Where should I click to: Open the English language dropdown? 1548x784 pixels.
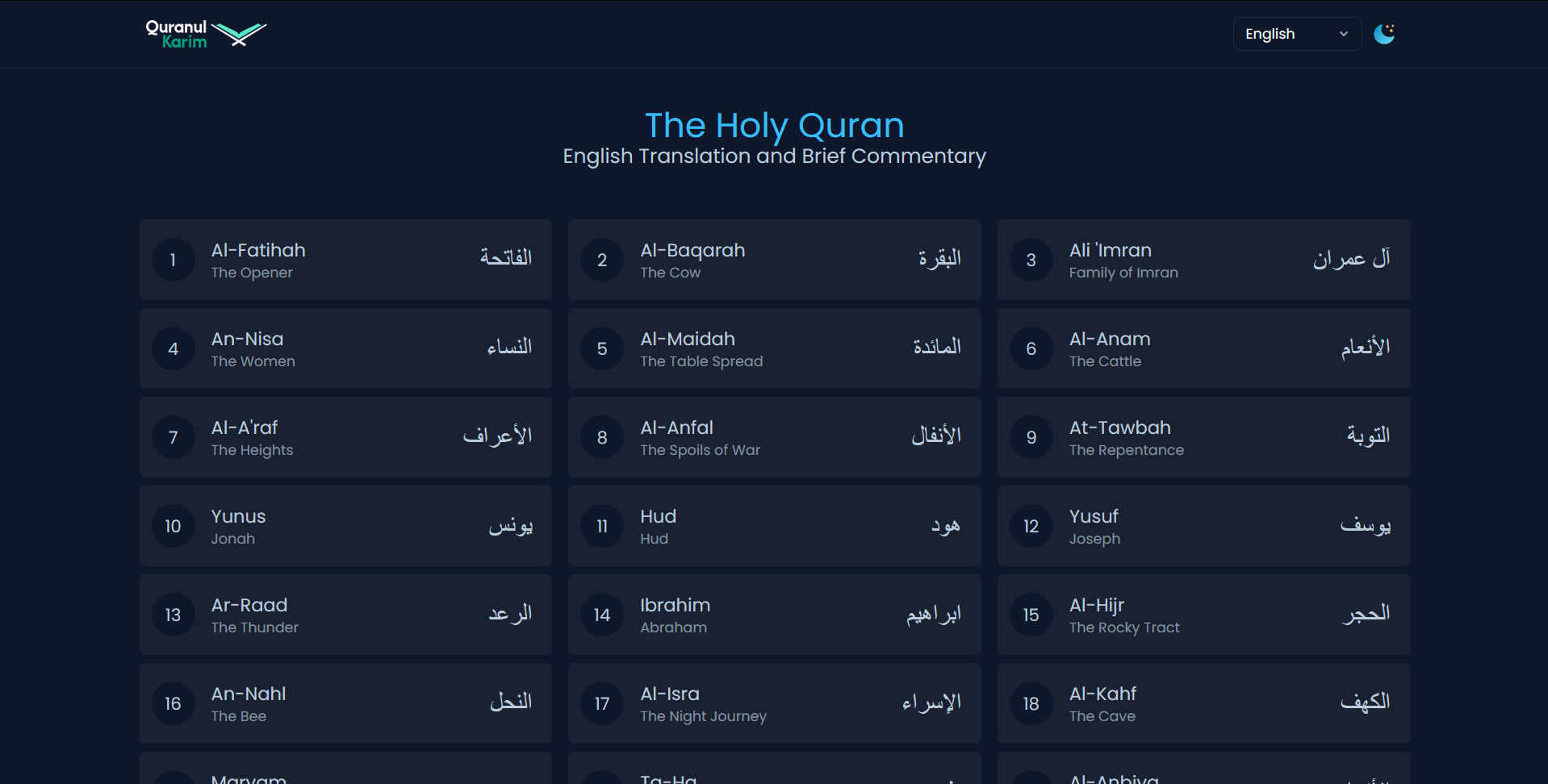[x=1295, y=34]
